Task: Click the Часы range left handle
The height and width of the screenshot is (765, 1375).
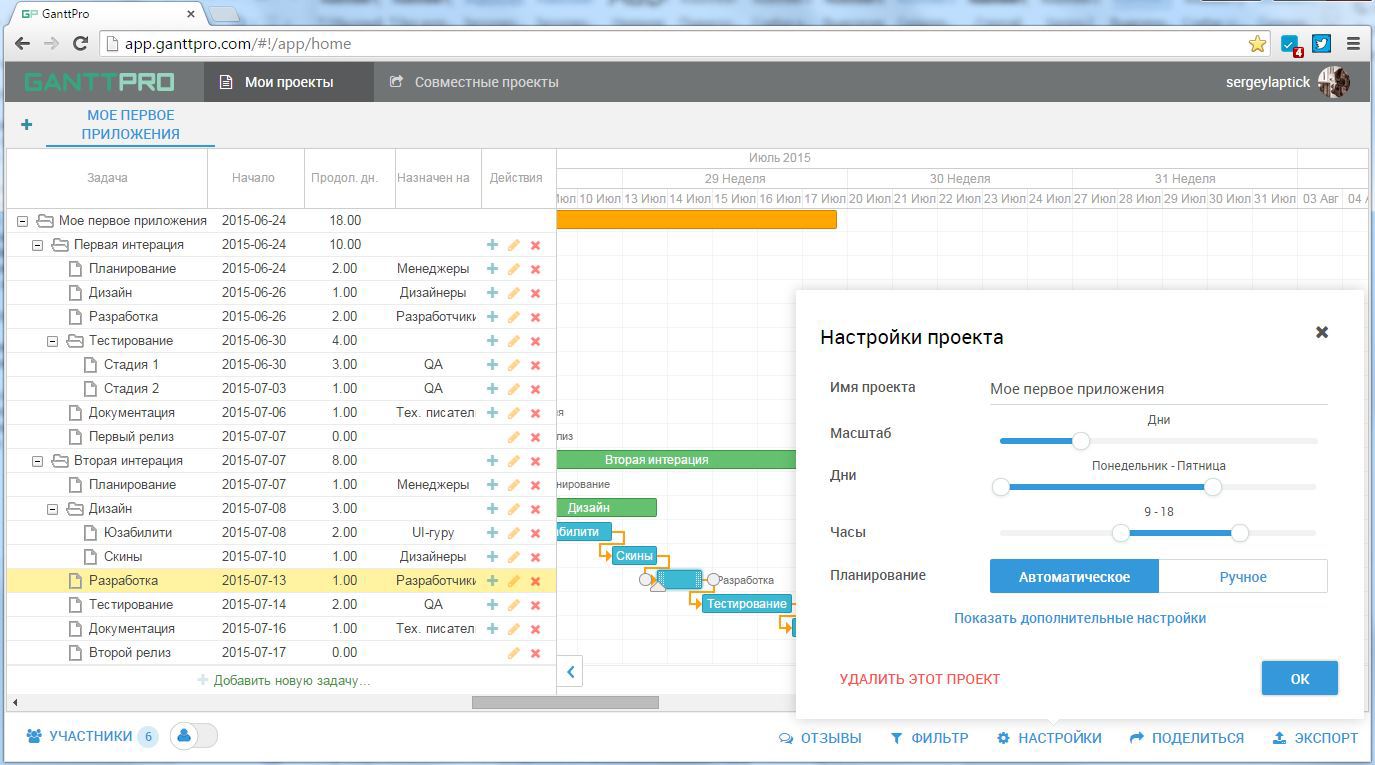Action: coord(1121,533)
